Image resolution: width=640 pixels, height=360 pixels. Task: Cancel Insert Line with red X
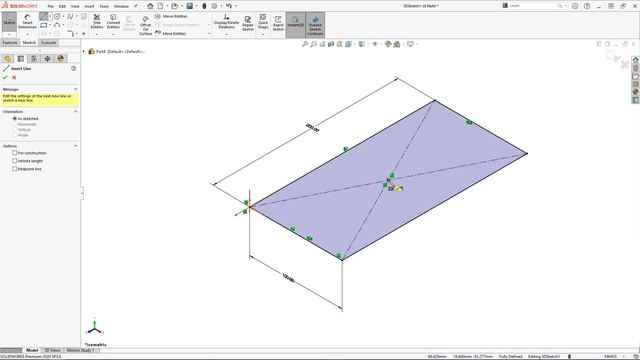point(14,78)
